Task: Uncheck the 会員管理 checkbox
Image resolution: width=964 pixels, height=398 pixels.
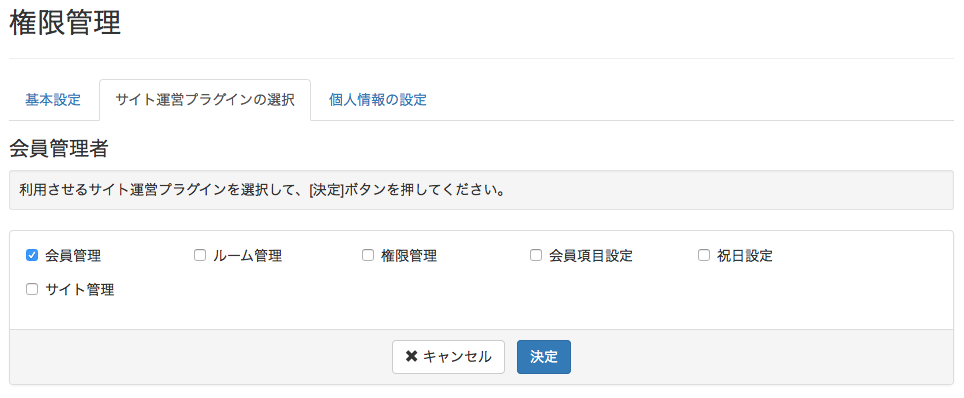Action: pyautogui.click(x=32, y=255)
